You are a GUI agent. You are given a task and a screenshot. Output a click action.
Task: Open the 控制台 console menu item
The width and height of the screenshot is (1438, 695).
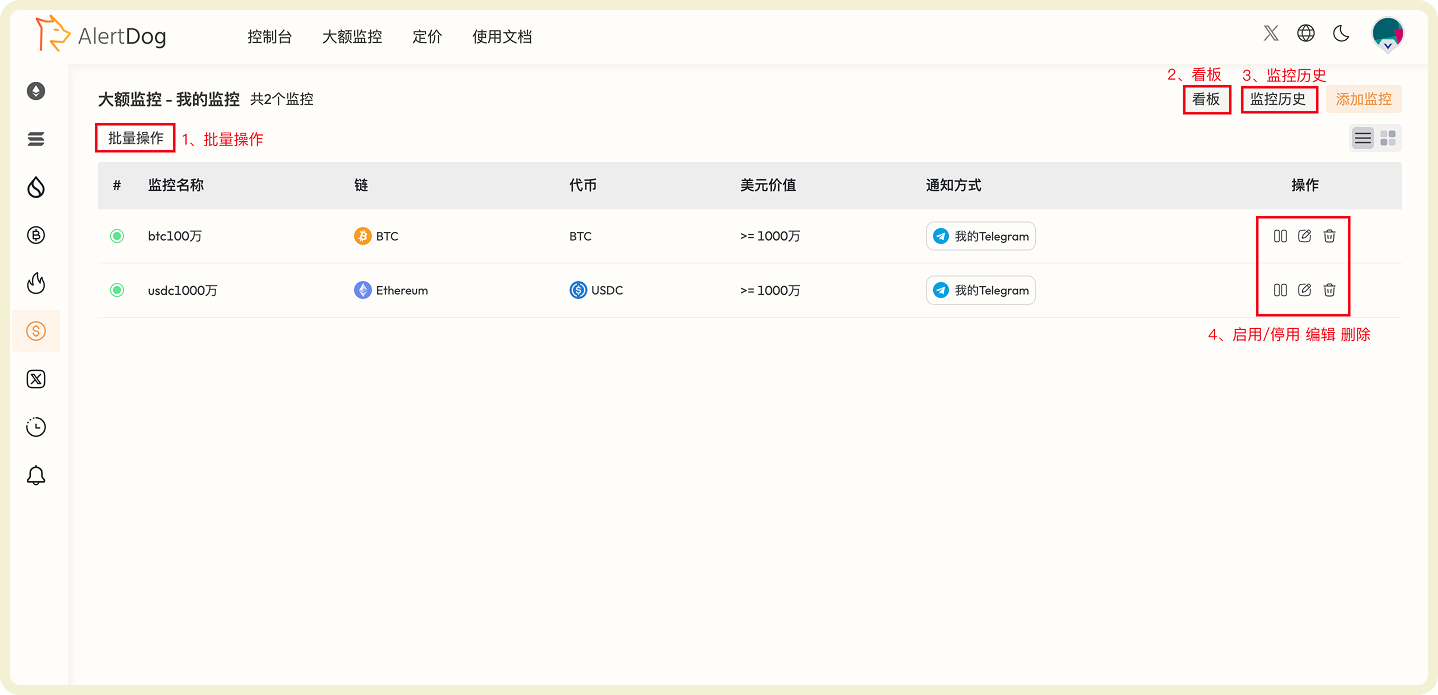[x=269, y=36]
